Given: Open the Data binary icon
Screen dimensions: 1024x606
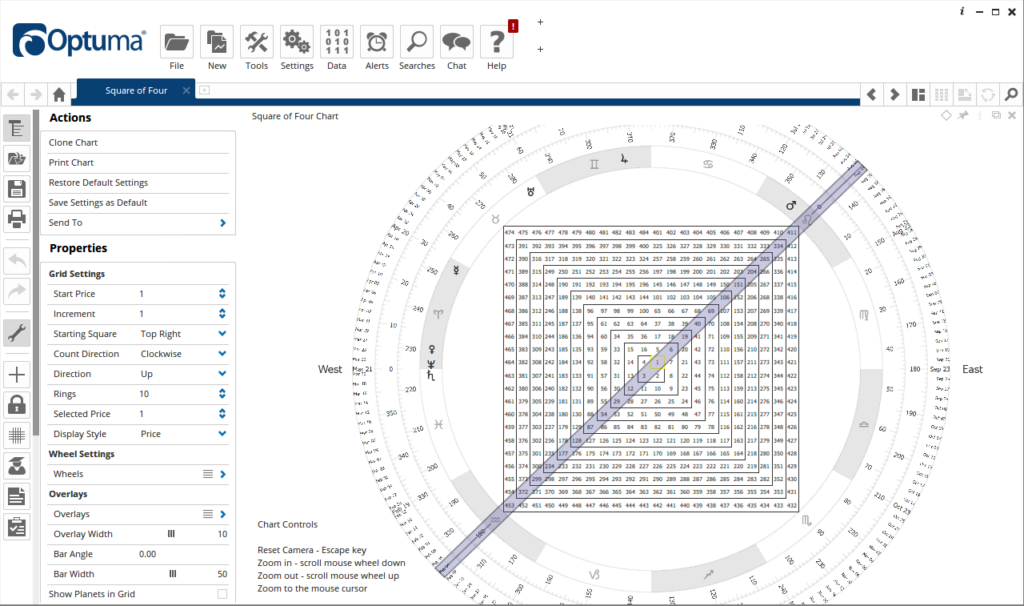Looking at the screenshot, I should click(337, 42).
